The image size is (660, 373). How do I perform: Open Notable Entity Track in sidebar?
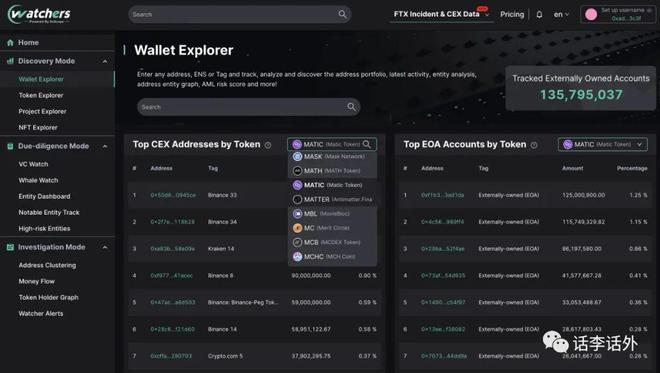(x=49, y=213)
